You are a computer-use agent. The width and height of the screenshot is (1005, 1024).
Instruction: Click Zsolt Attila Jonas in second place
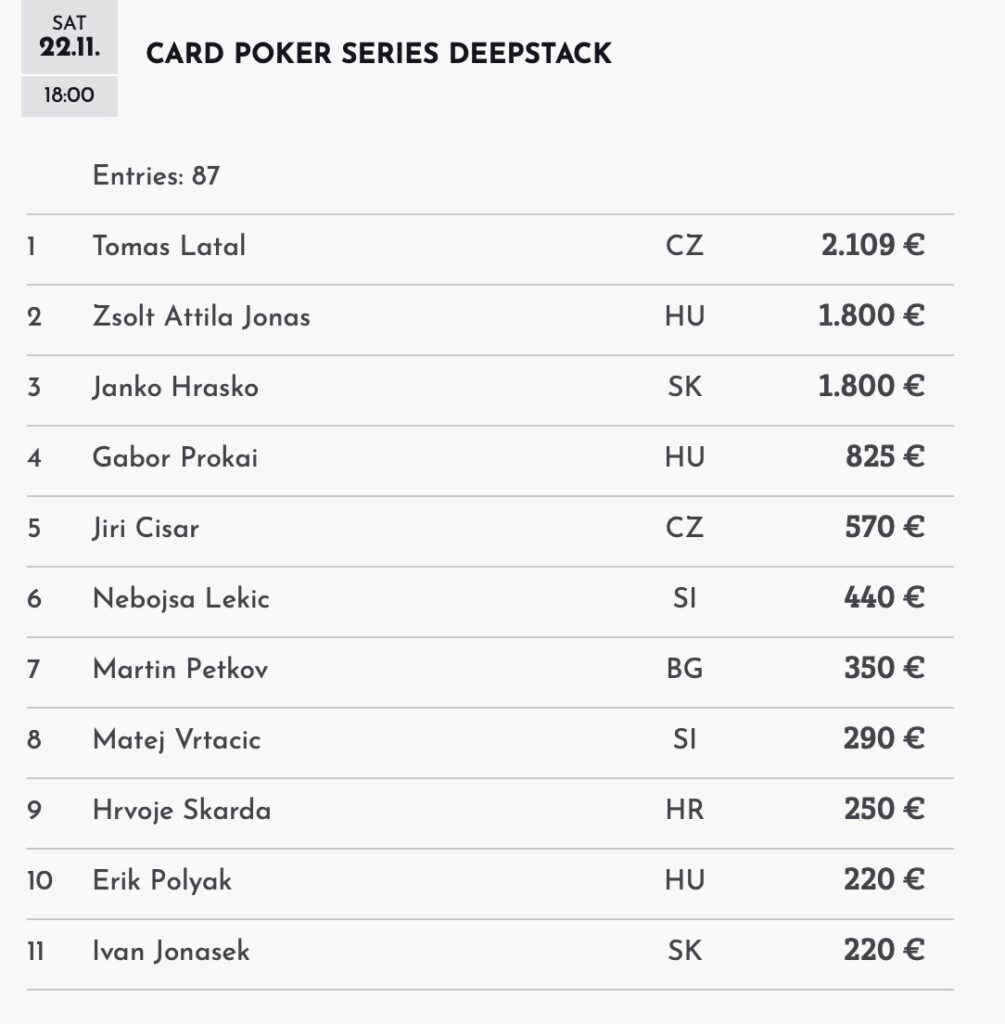click(x=201, y=317)
